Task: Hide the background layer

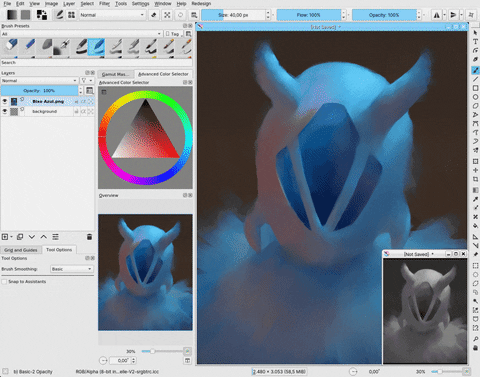Action: click(x=5, y=111)
